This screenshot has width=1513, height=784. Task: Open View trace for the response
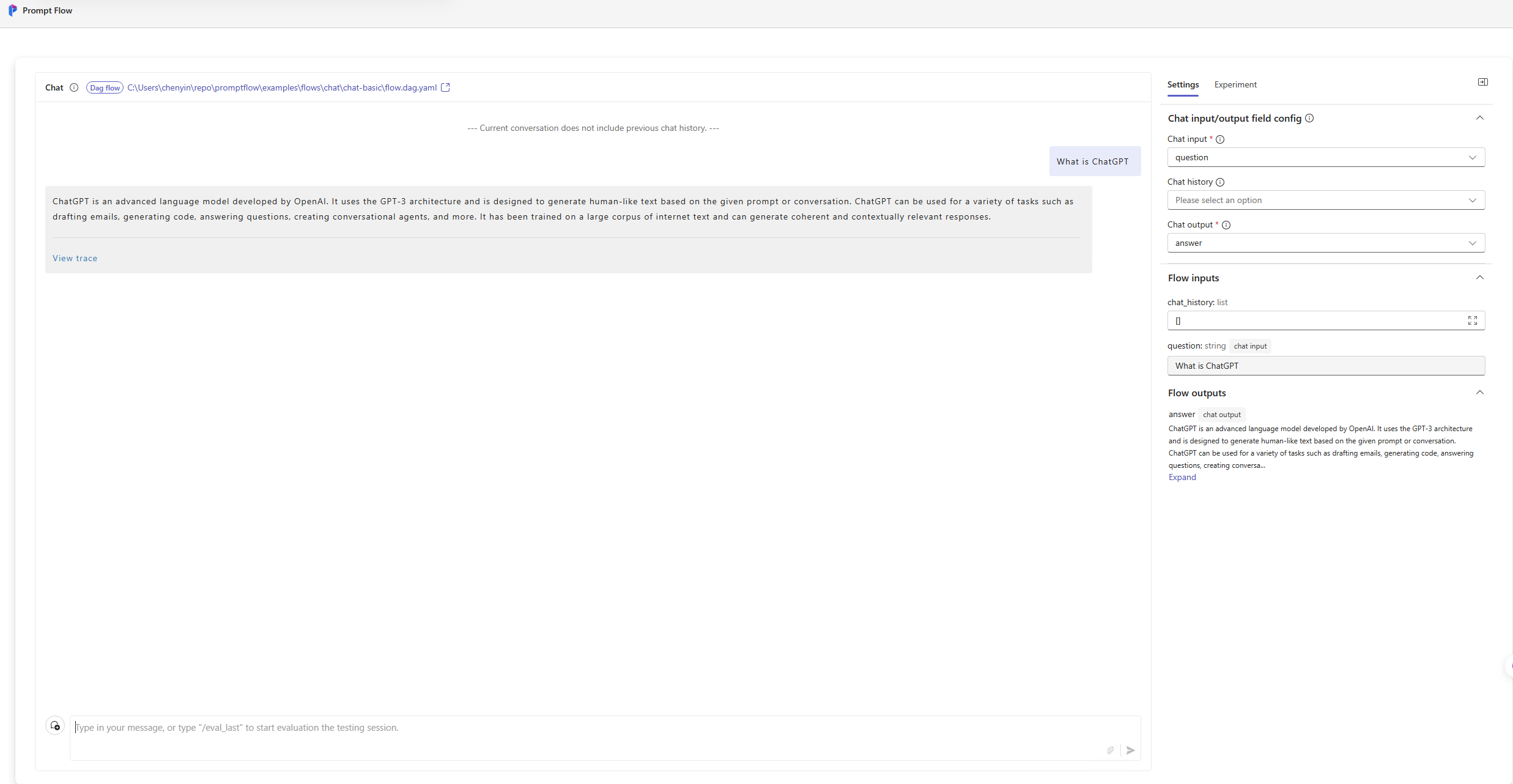(x=75, y=258)
